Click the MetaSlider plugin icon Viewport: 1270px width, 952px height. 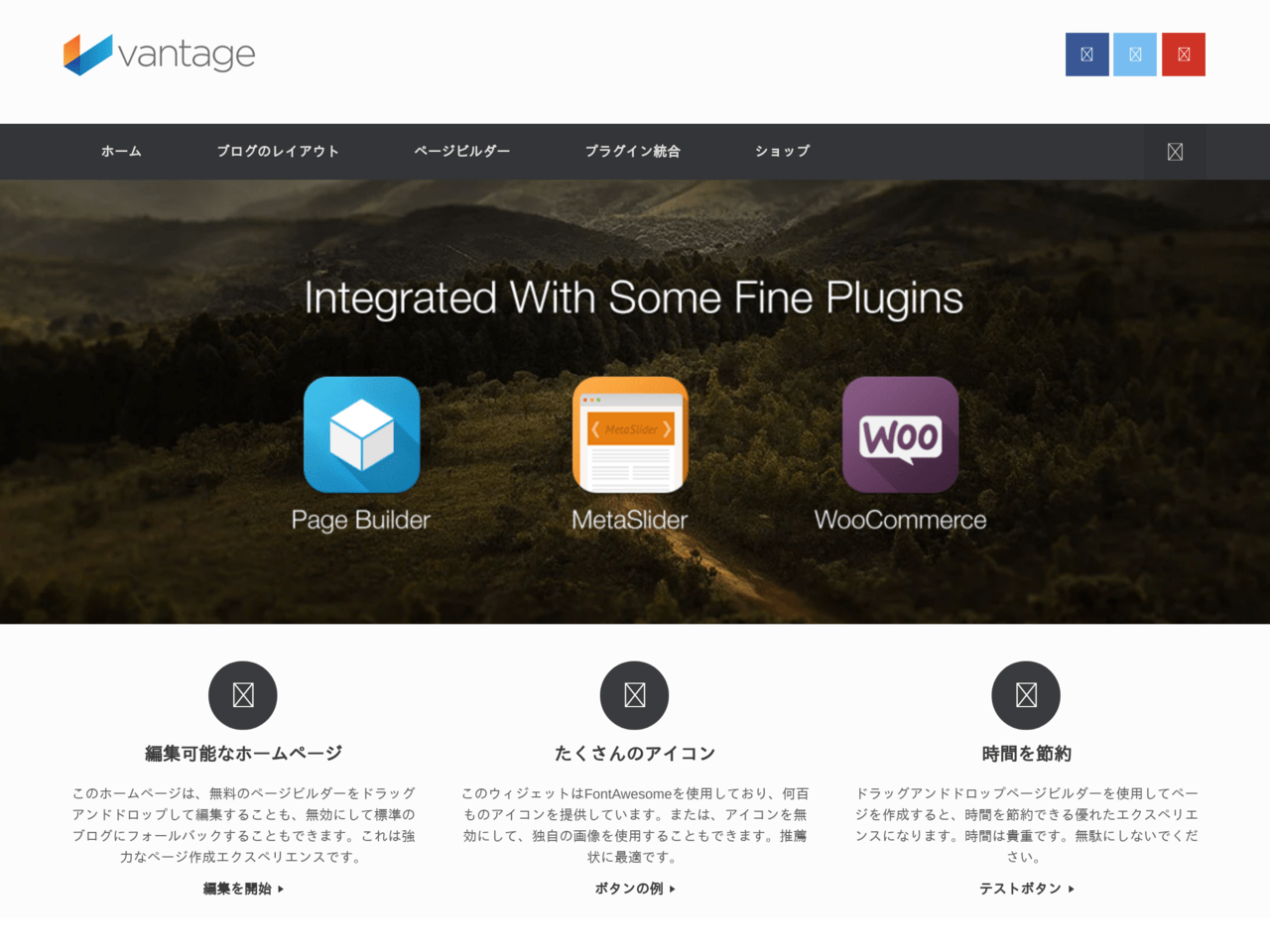pos(630,434)
